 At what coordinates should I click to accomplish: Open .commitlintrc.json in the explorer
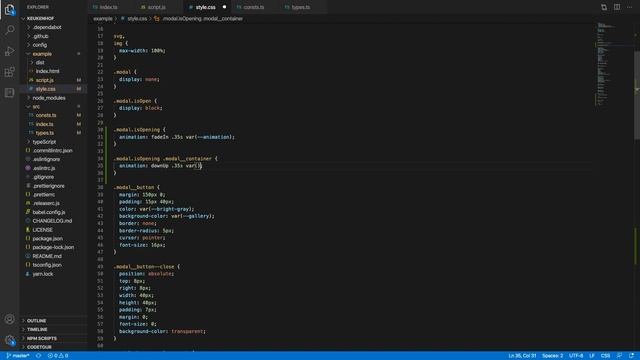coord(53,151)
